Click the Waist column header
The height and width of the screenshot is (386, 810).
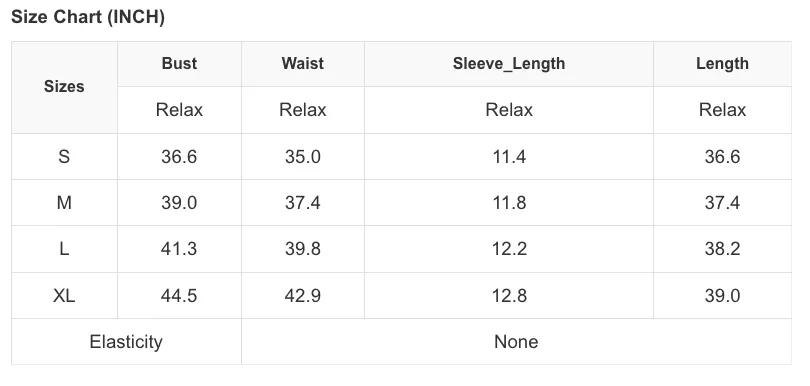[303, 64]
